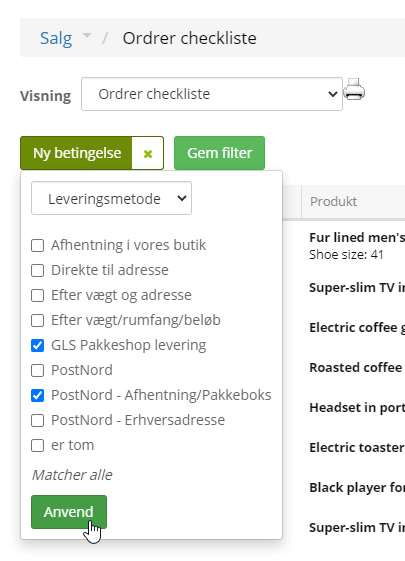Uncheck 'PostNord - Afhentning/Pakkeboks' checkbox
This screenshot has height=561, width=405.
[38, 396]
